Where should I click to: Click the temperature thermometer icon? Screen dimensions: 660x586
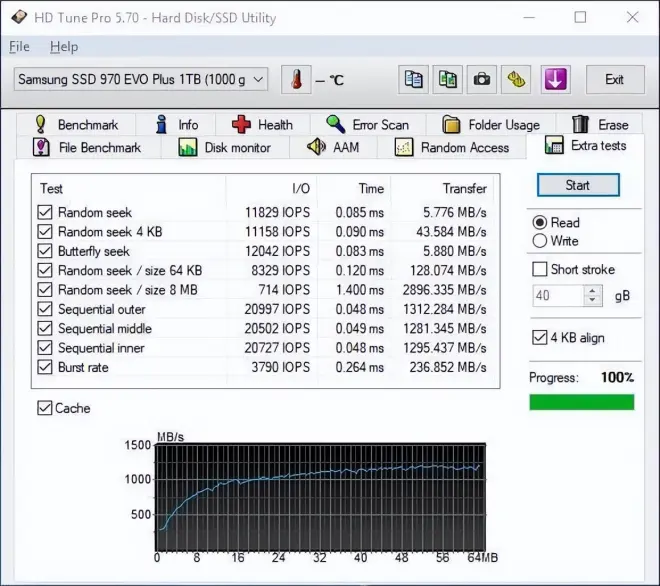(296, 80)
